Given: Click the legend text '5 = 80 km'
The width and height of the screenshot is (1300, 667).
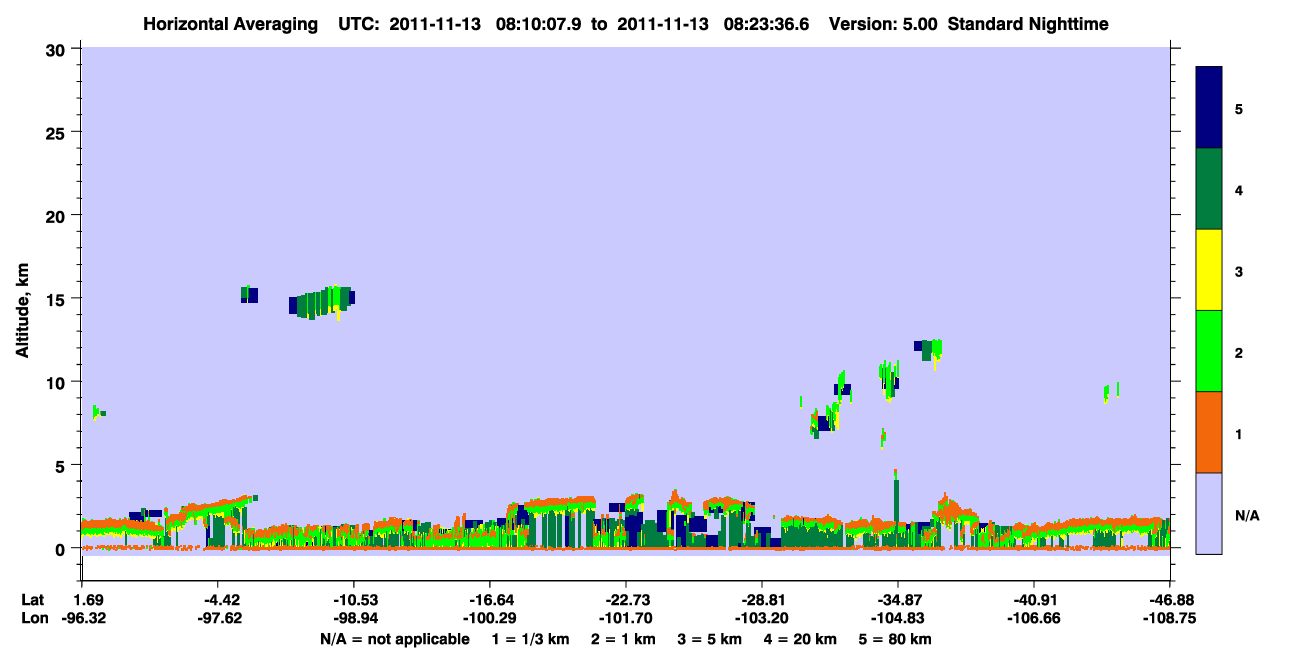Looking at the screenshot, I should (x=896, y=639).
